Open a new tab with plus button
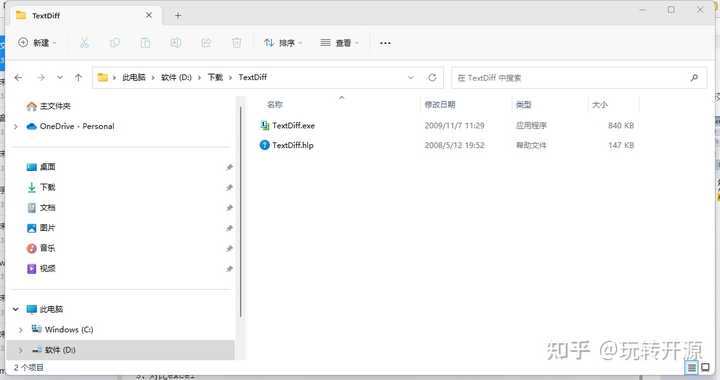This screenshot has width=720, height=380. point(178,16)
